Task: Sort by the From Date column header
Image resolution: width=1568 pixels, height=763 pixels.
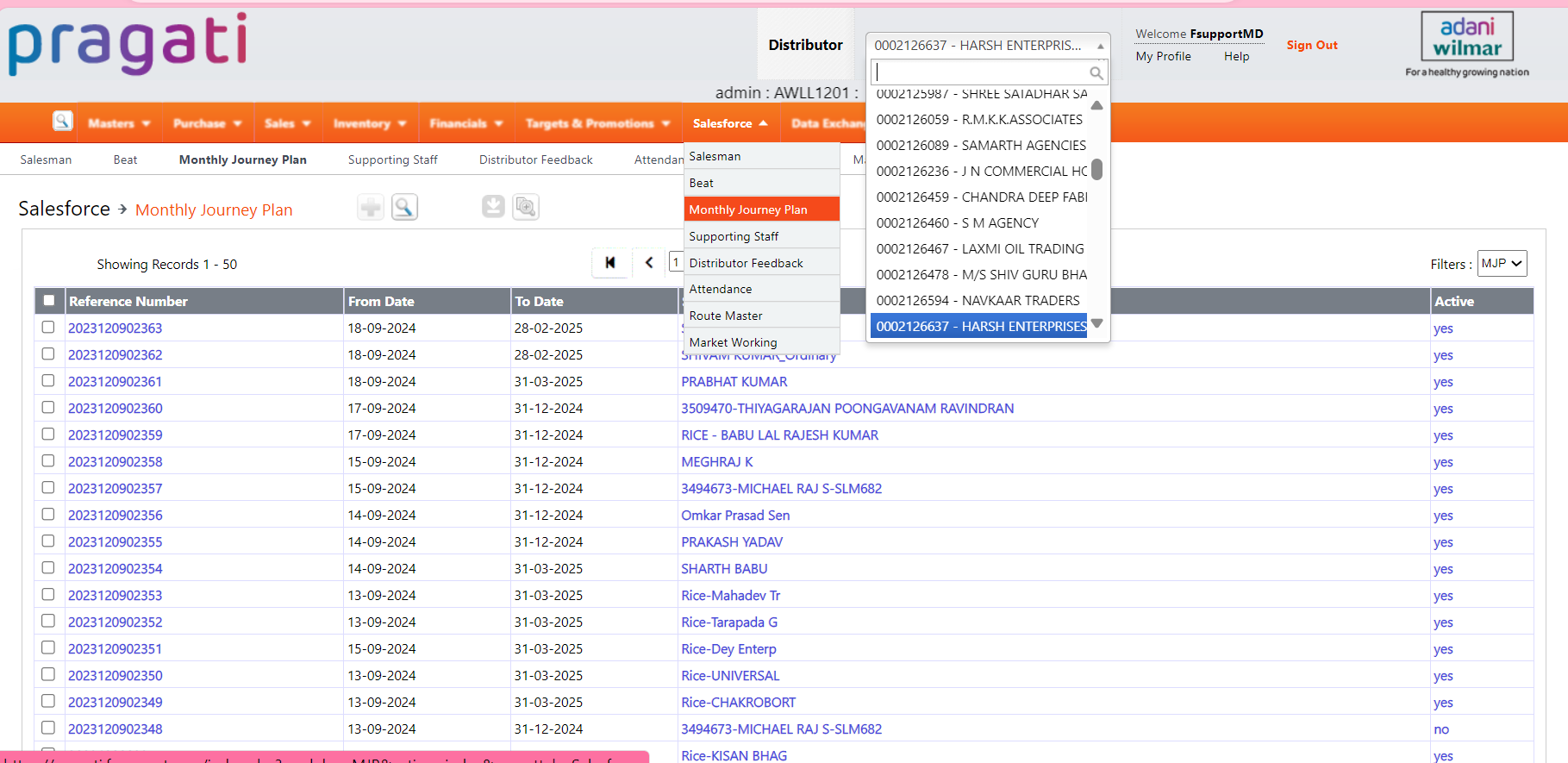Action: 381,301
